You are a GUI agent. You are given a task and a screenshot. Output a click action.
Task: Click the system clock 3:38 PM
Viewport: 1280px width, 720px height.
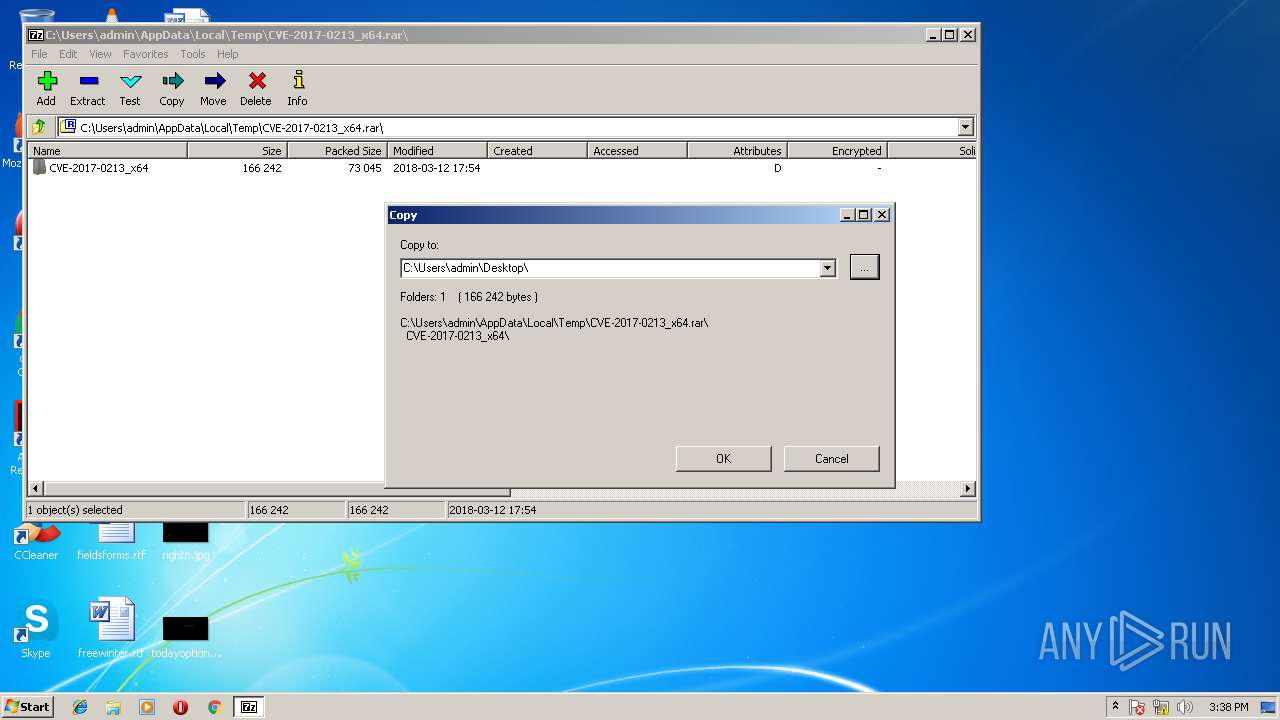(1228, 707)
